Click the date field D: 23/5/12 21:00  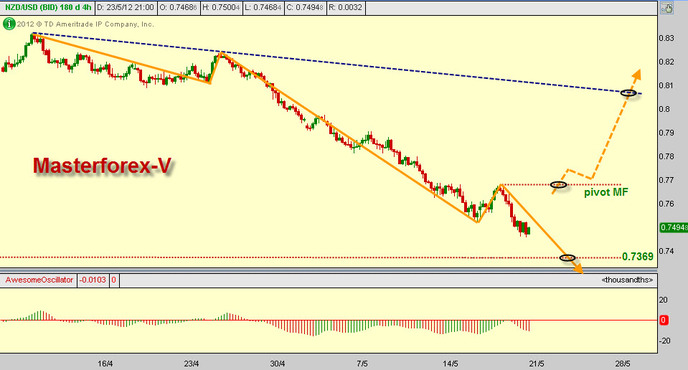tap(125, 7)
